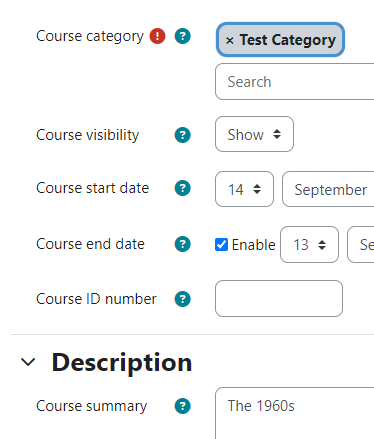Screen dimensions: 374x439
Task: Open the start date day dropdown showing 14
Action: (x=244, y=189)
